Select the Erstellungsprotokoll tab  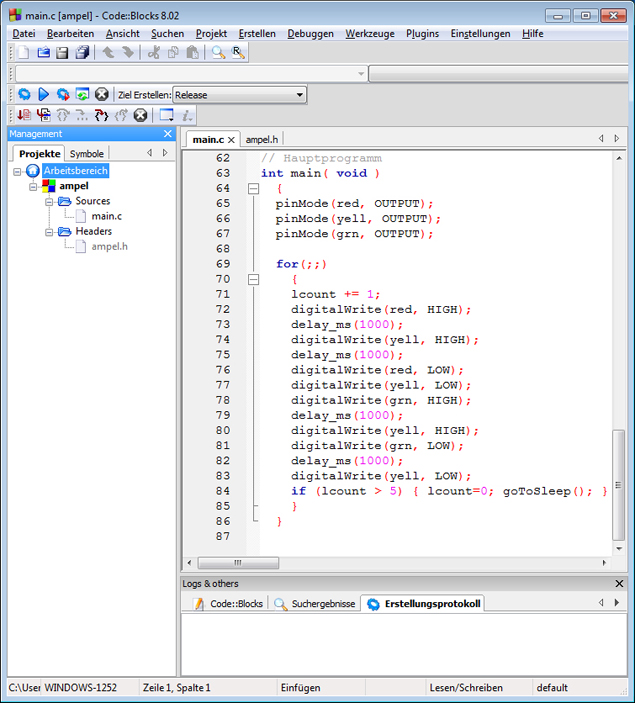(x=424, y=604)
